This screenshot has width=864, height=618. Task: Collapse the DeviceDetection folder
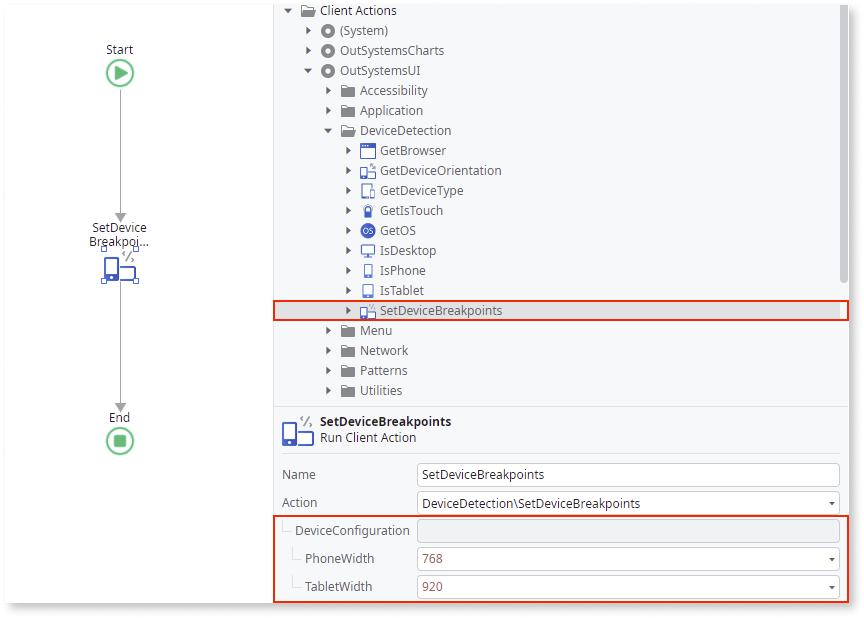click(x=328, y=130)
